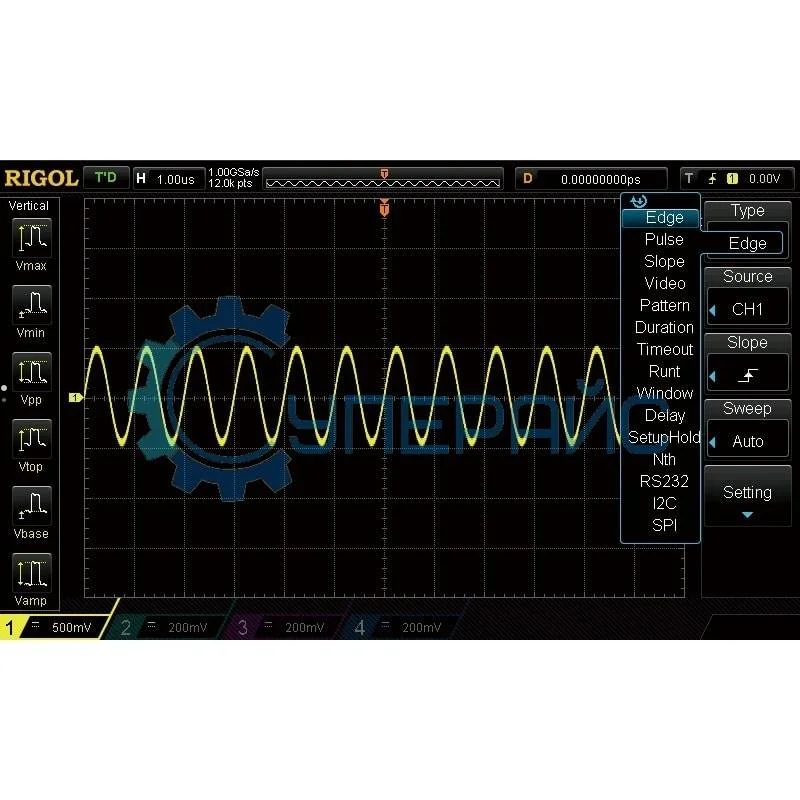The width and height of the screenshot is (800, 800).
Task: Open the trigger Type dropdown
Action: tap(747, 243)
